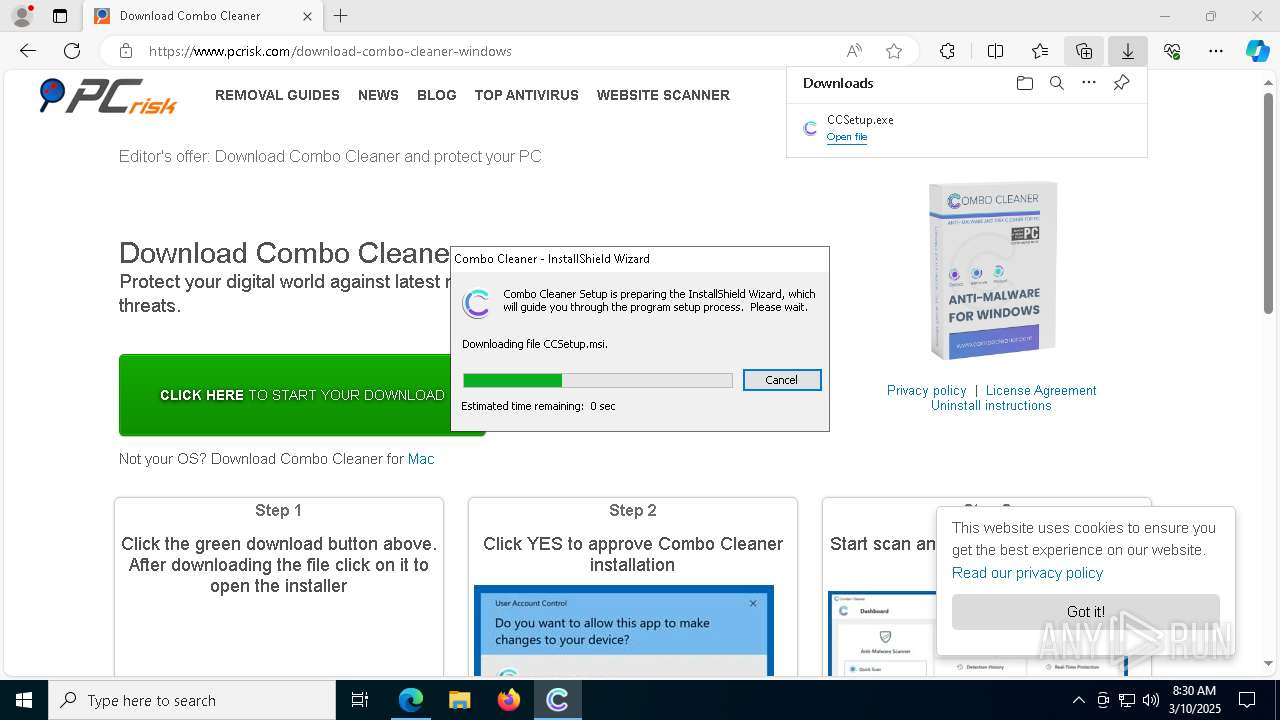Launch Edge from the taskbar

point(411,700)
